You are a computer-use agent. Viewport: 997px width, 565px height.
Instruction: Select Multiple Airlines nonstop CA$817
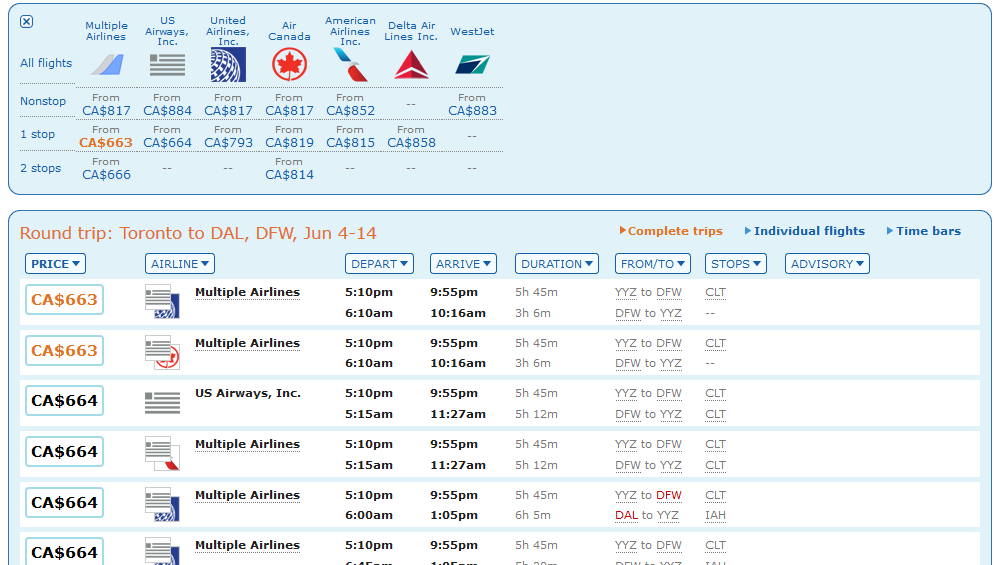click(106, 111)
